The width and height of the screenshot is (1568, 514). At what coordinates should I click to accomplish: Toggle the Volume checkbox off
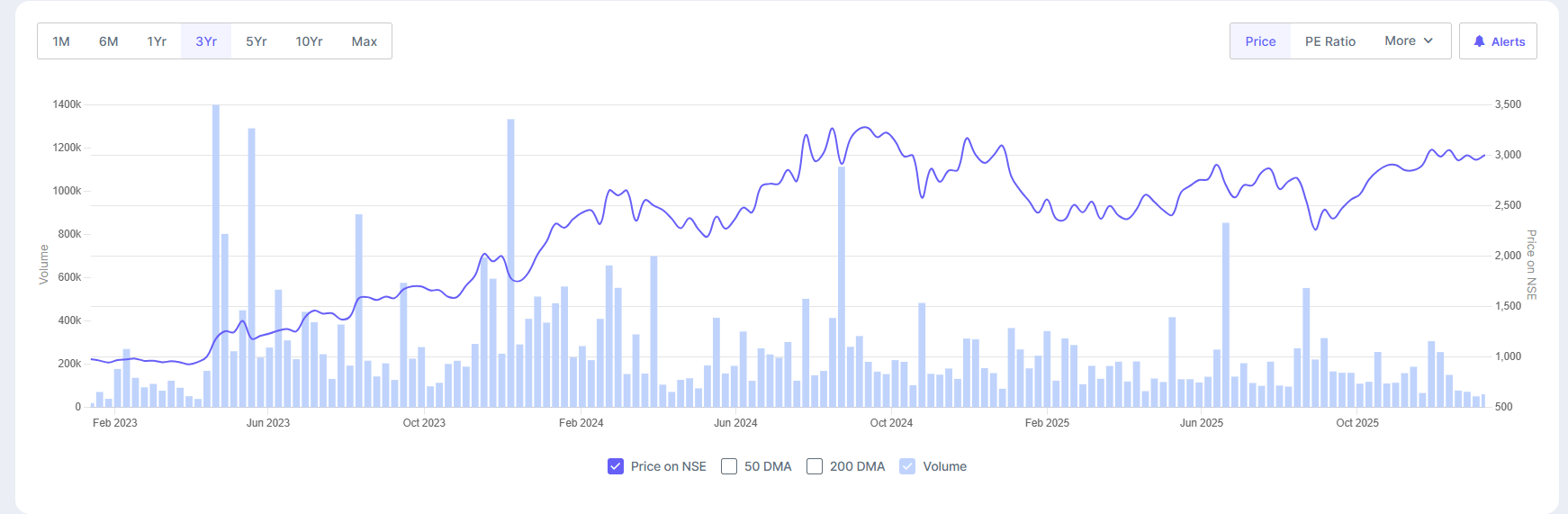click(x=907, y=466)
